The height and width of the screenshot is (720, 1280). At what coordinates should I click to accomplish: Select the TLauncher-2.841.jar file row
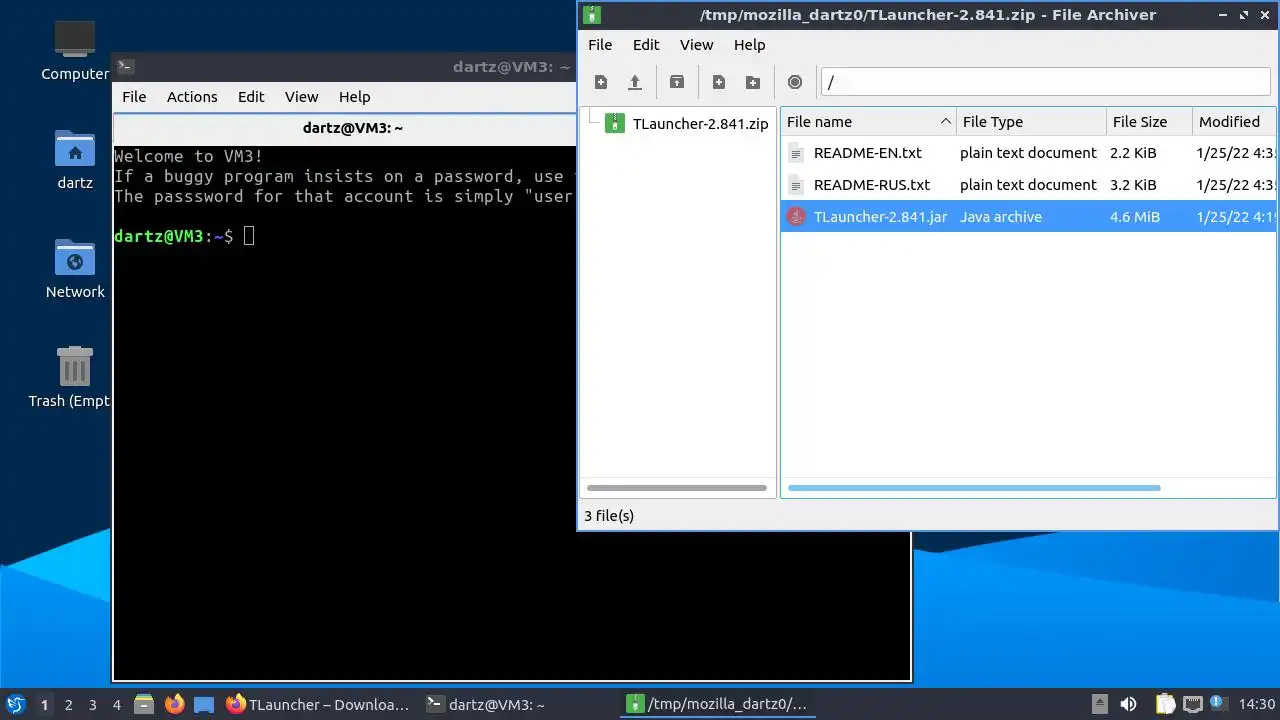[x=1028, y=217]
